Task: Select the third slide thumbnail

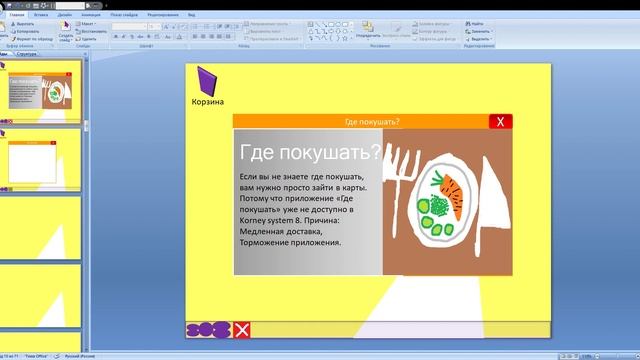Action: pos(40,228)
